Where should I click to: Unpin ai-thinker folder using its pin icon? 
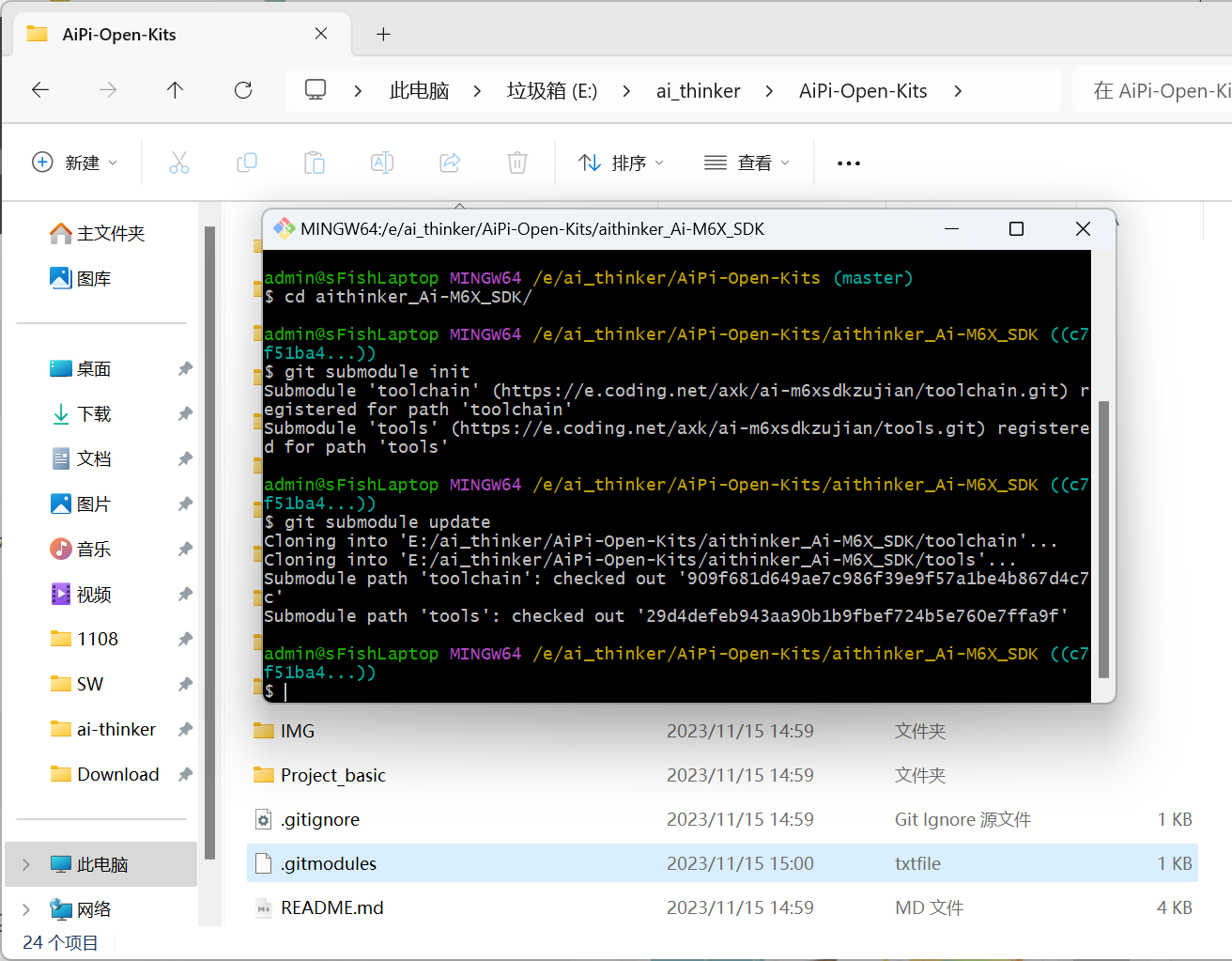point(185,730)
